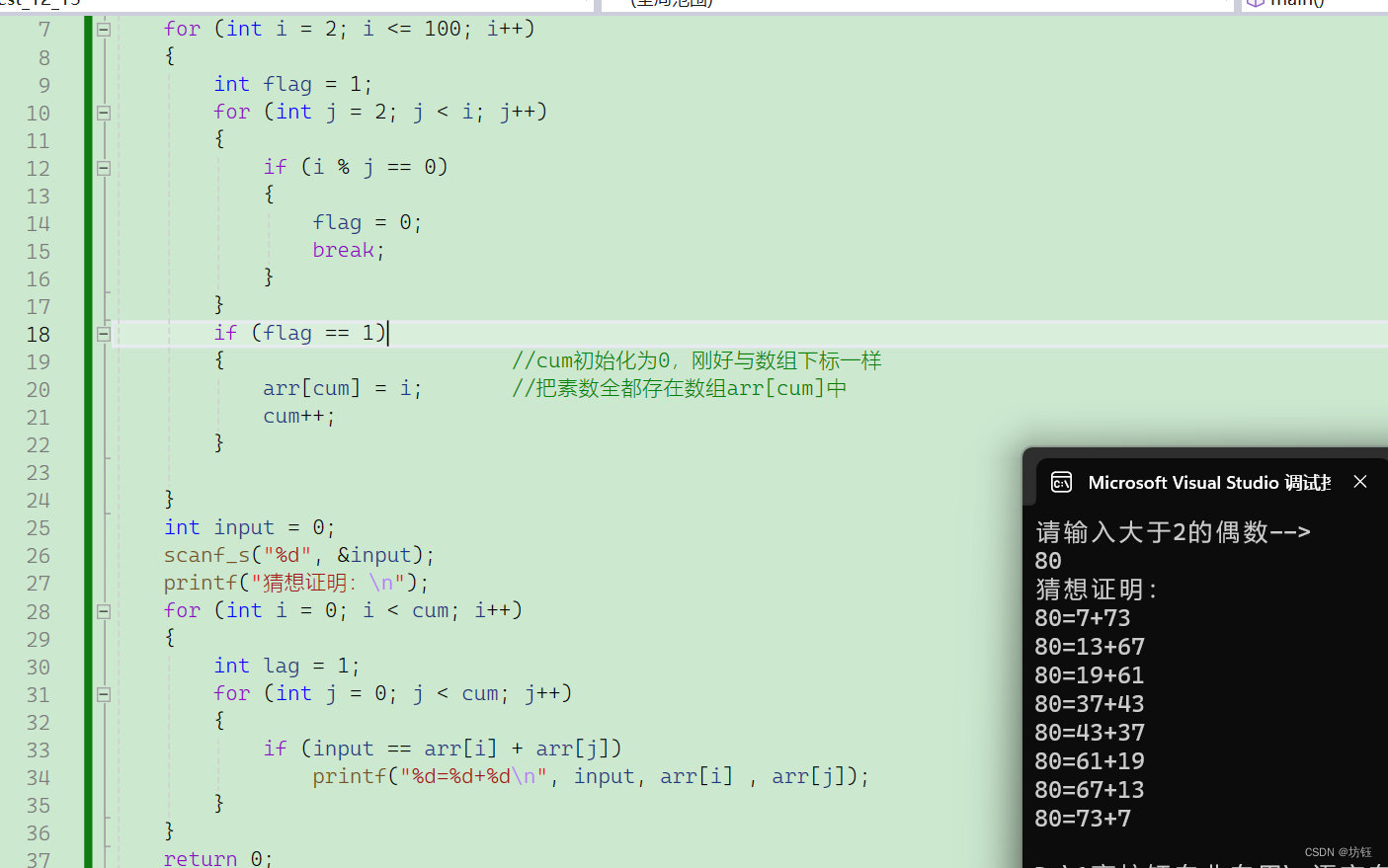Click line number 18 in the gutter

pyautogui.click(x=39, y=334)
